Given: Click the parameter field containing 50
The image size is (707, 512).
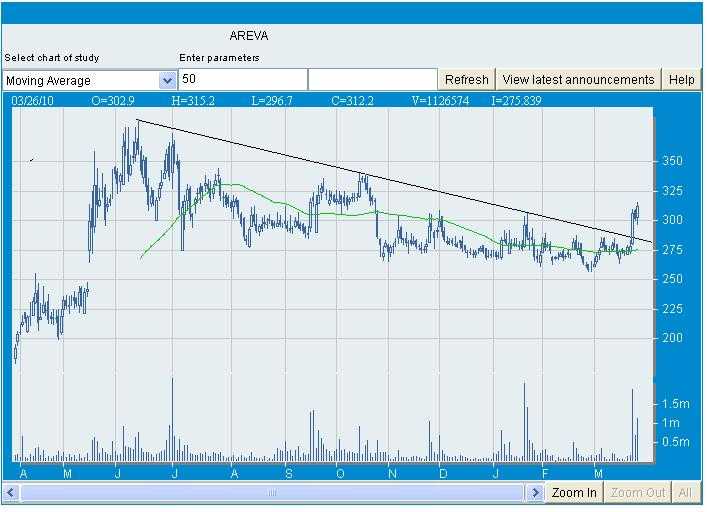Looking at the screenshot, I should (243, 79).
